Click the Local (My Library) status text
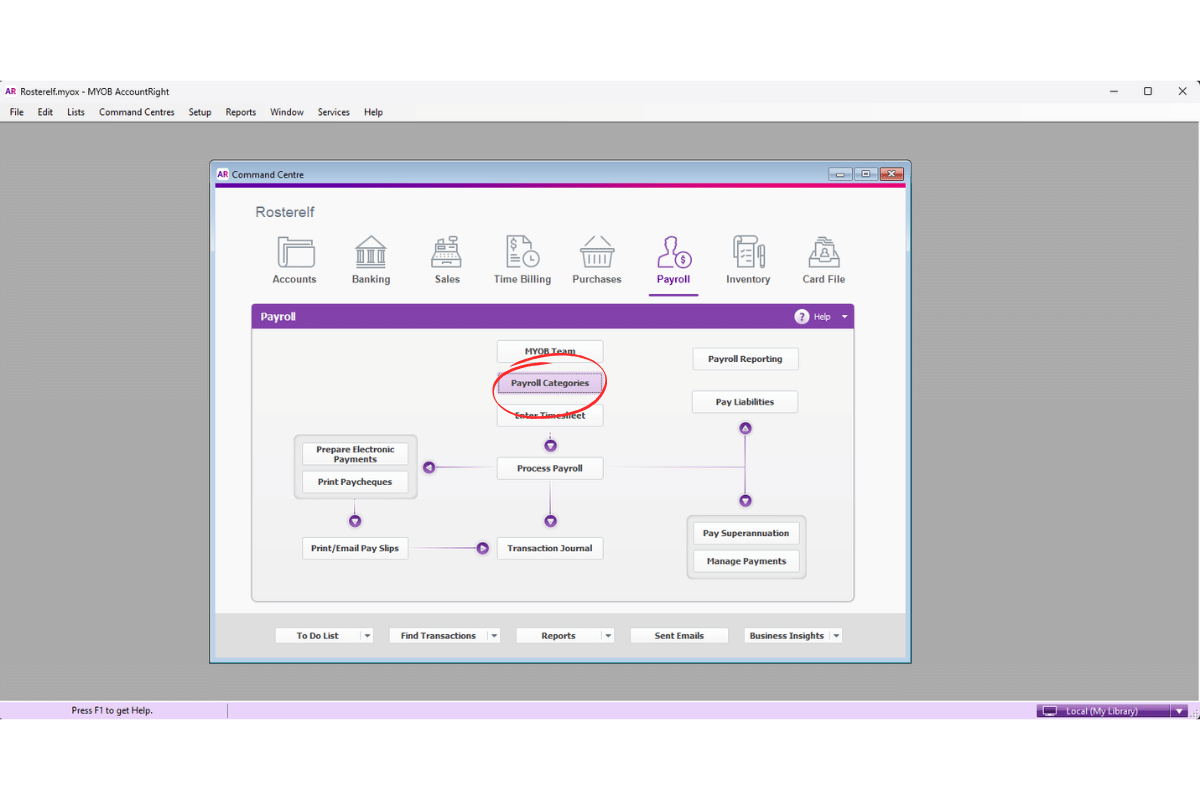1200x800 pixels. click(x=1102, y=711)
